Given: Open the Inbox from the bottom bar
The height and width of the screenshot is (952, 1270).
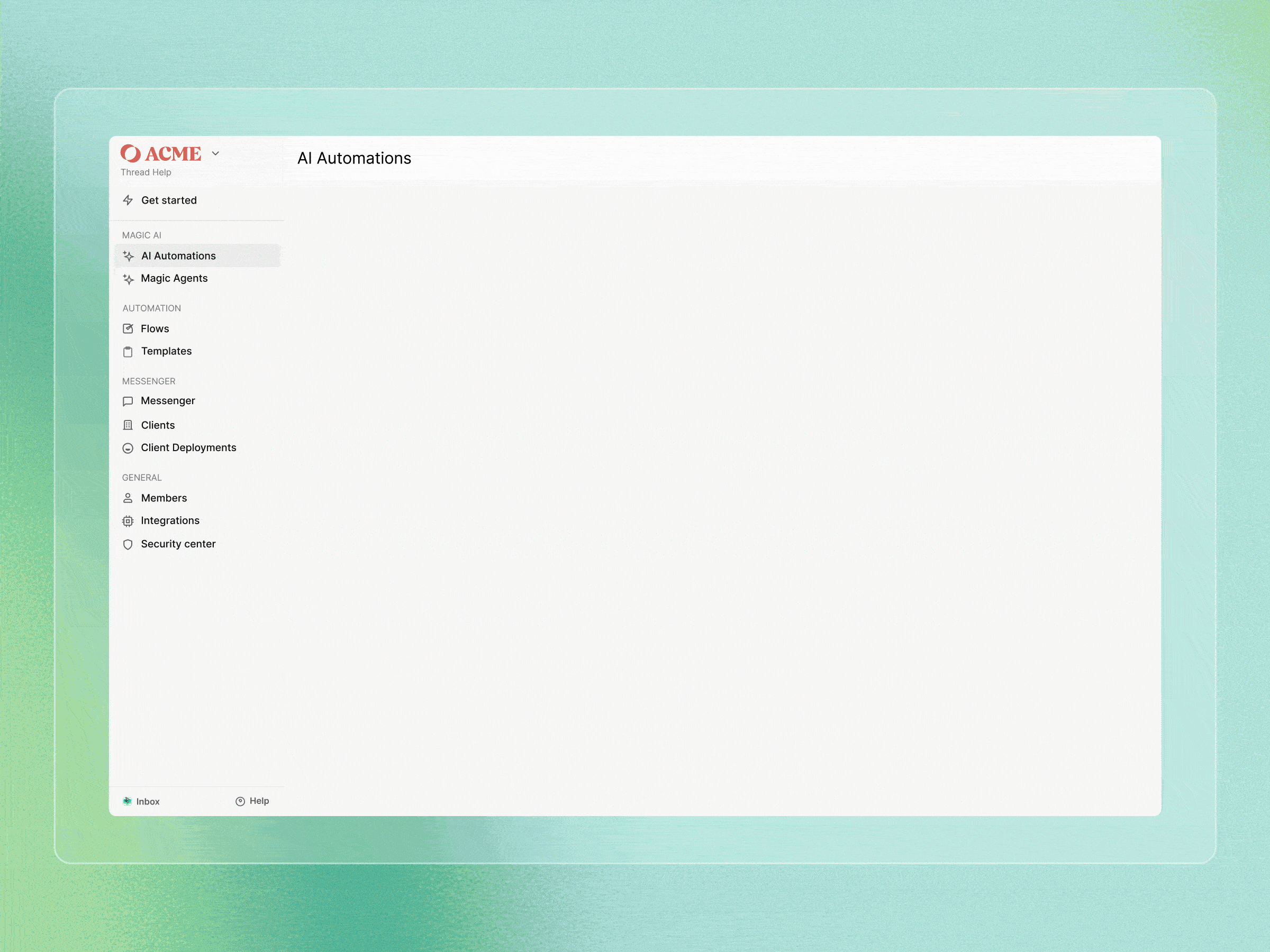Looking at the screenshot, I should [x=141, y=801].
